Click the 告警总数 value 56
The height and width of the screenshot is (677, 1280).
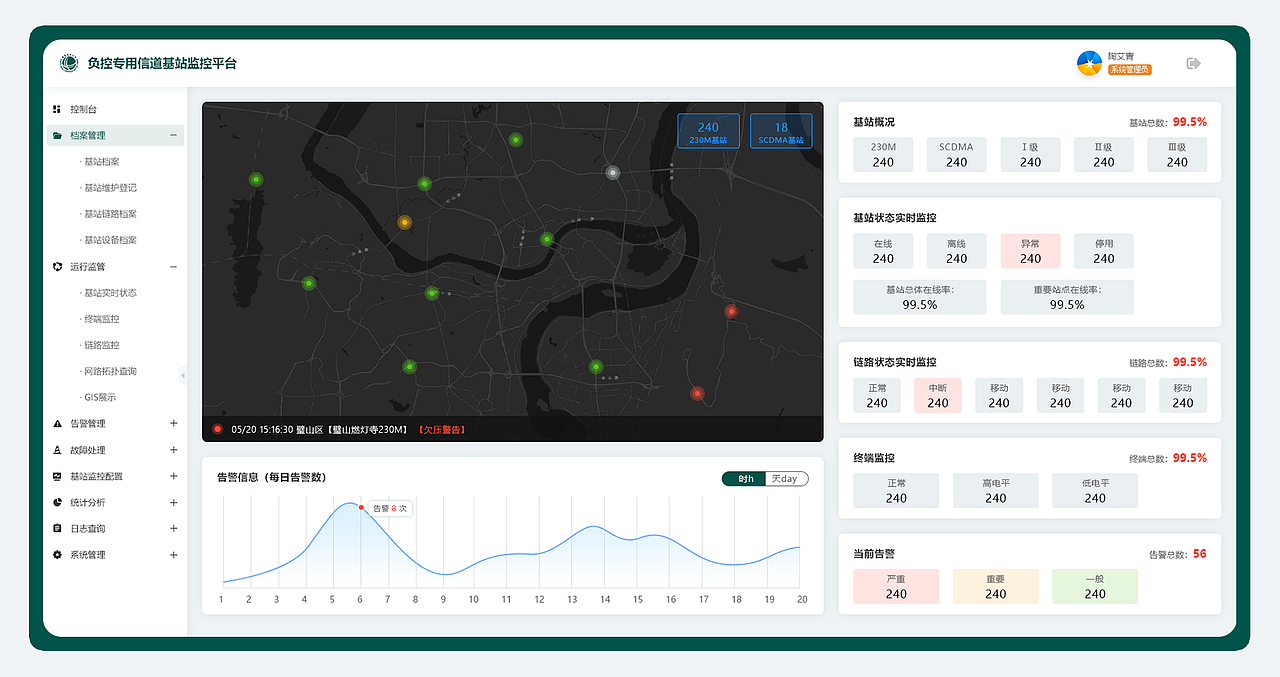pos(1200,553)
